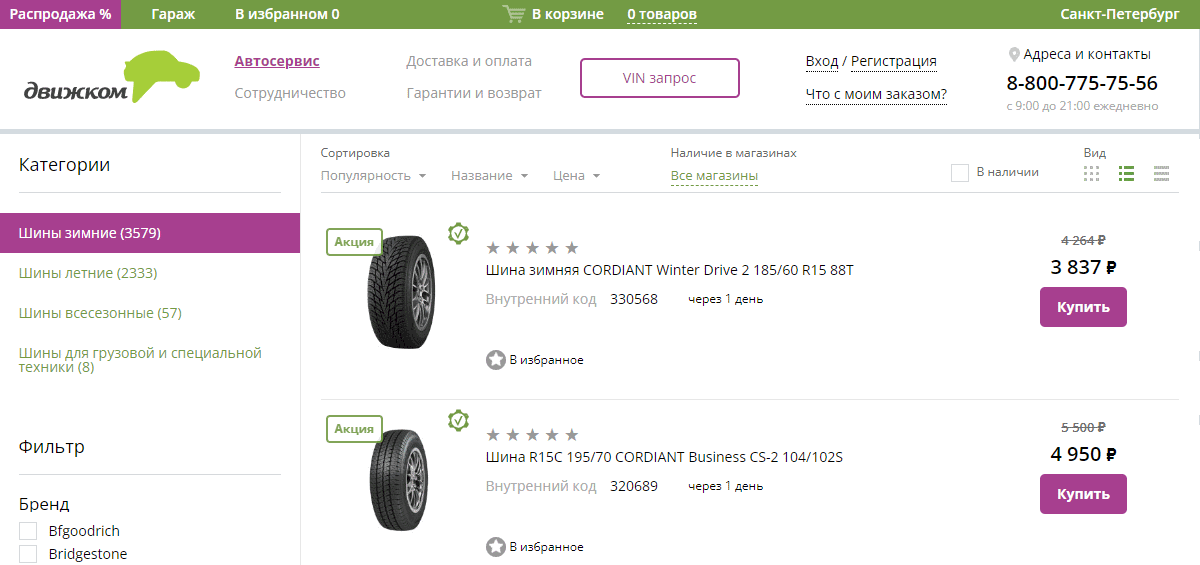Add Business CS-2 to favorites star
The height and width of the screenshot is (565, 1200).
[x=495, y=547]
